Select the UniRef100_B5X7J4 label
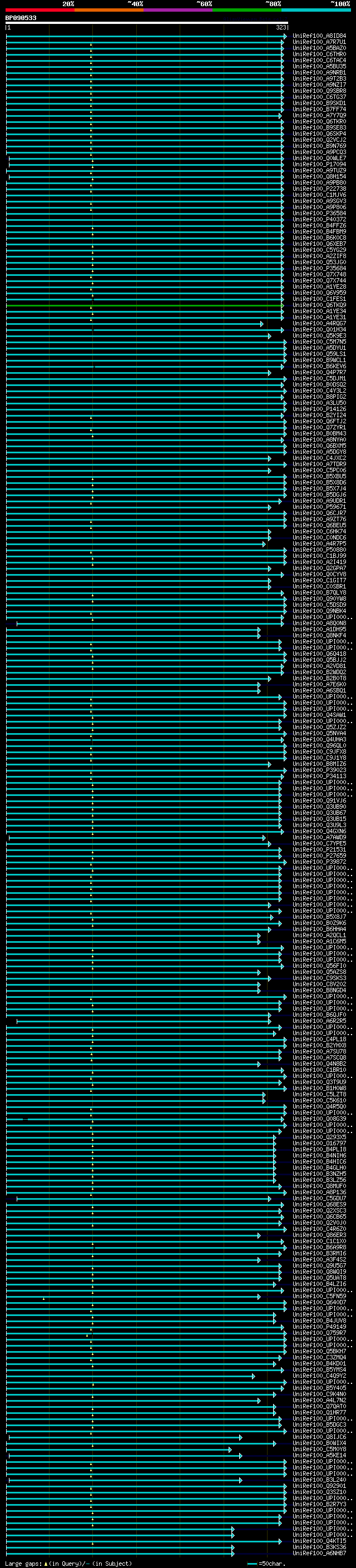 point(319,488)
